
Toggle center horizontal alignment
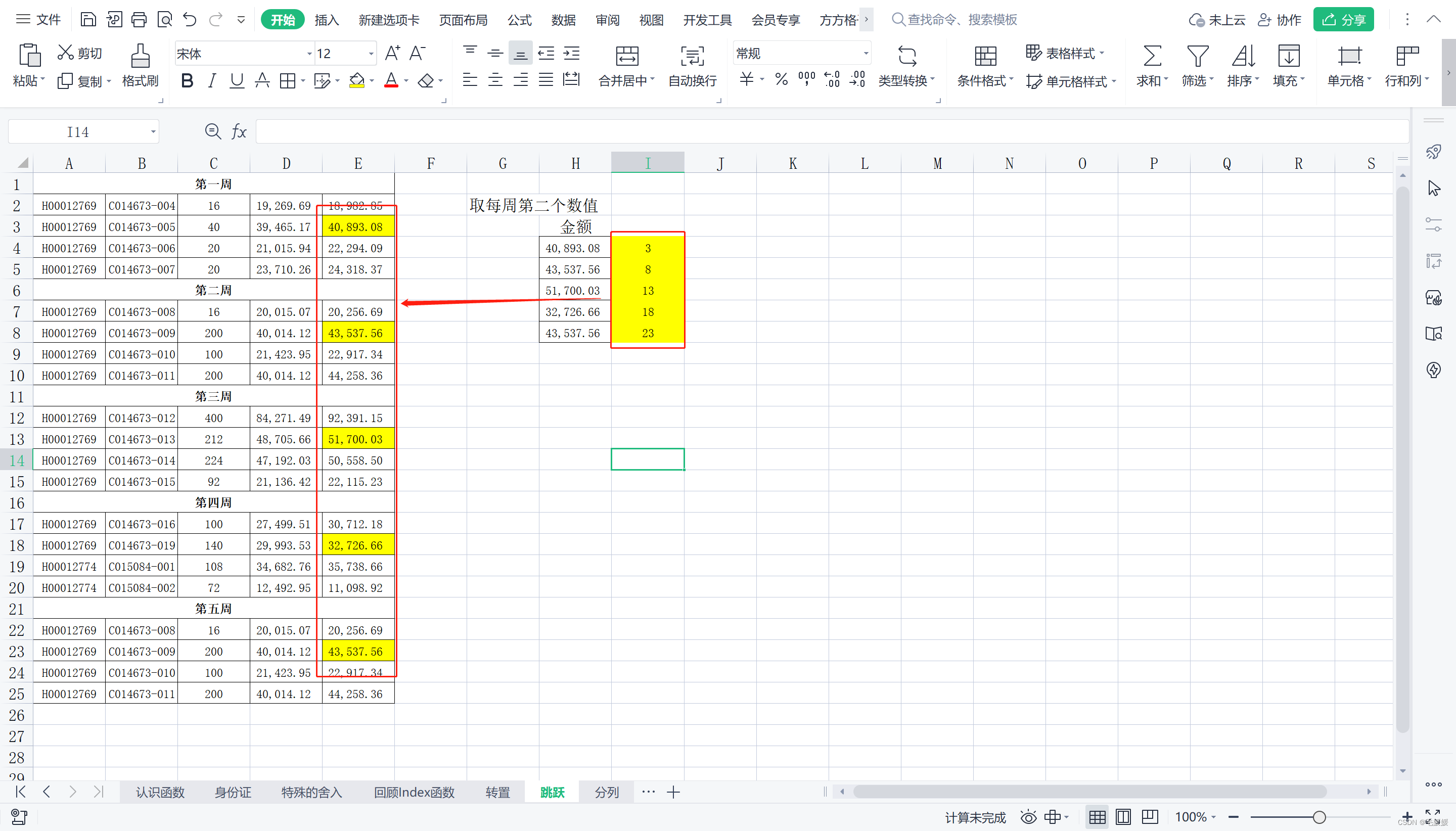(495, 79)
